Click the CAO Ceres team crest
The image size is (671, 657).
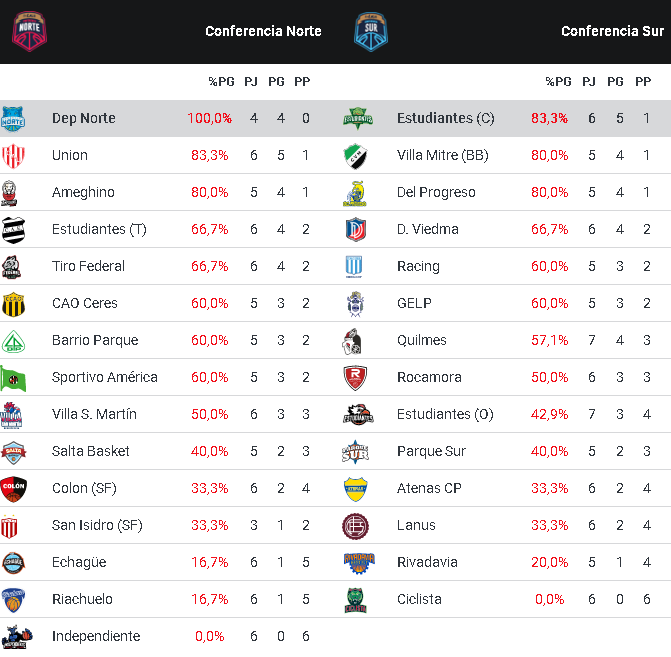[x=14, y=304]
